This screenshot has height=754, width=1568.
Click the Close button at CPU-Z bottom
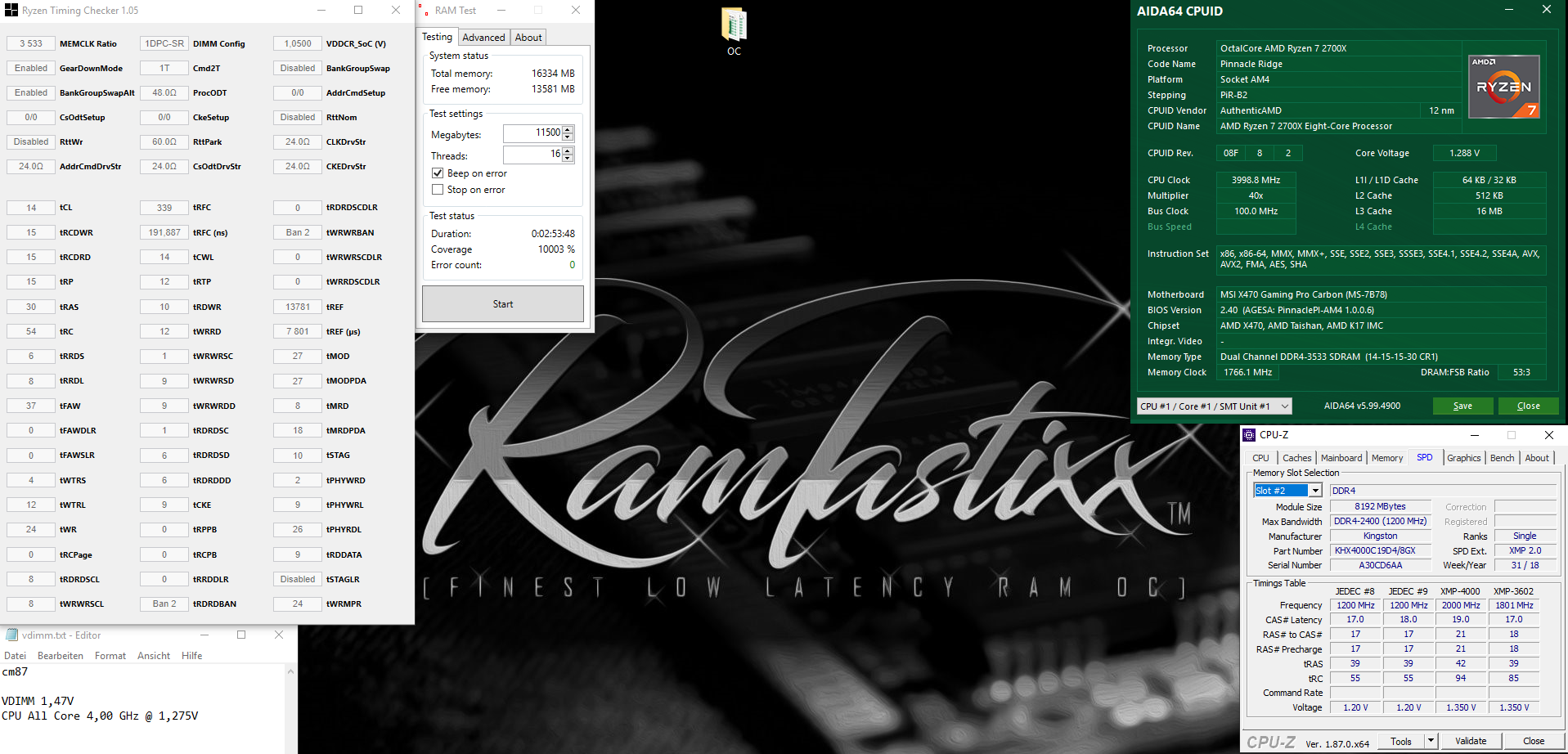pos(1534,741)
